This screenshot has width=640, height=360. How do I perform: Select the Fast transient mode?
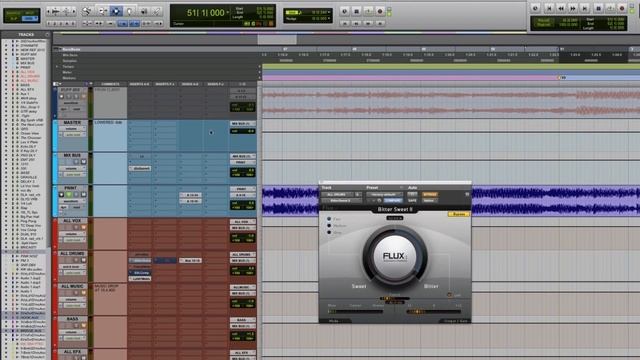pos(329,219)
